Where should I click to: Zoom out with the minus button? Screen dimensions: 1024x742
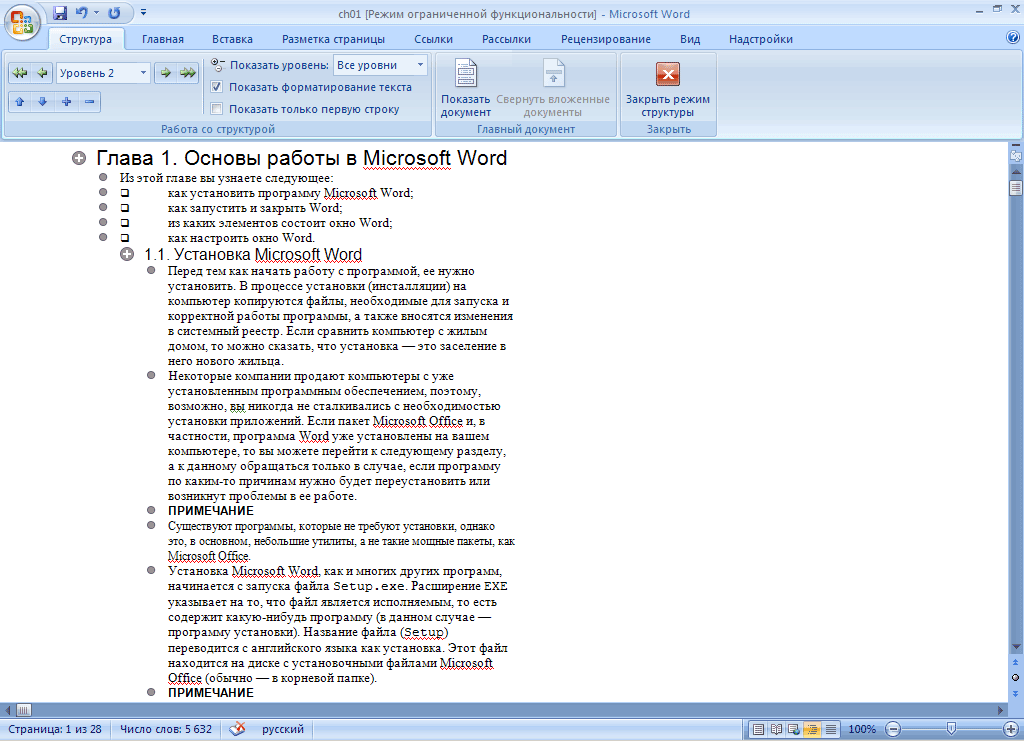893,729
